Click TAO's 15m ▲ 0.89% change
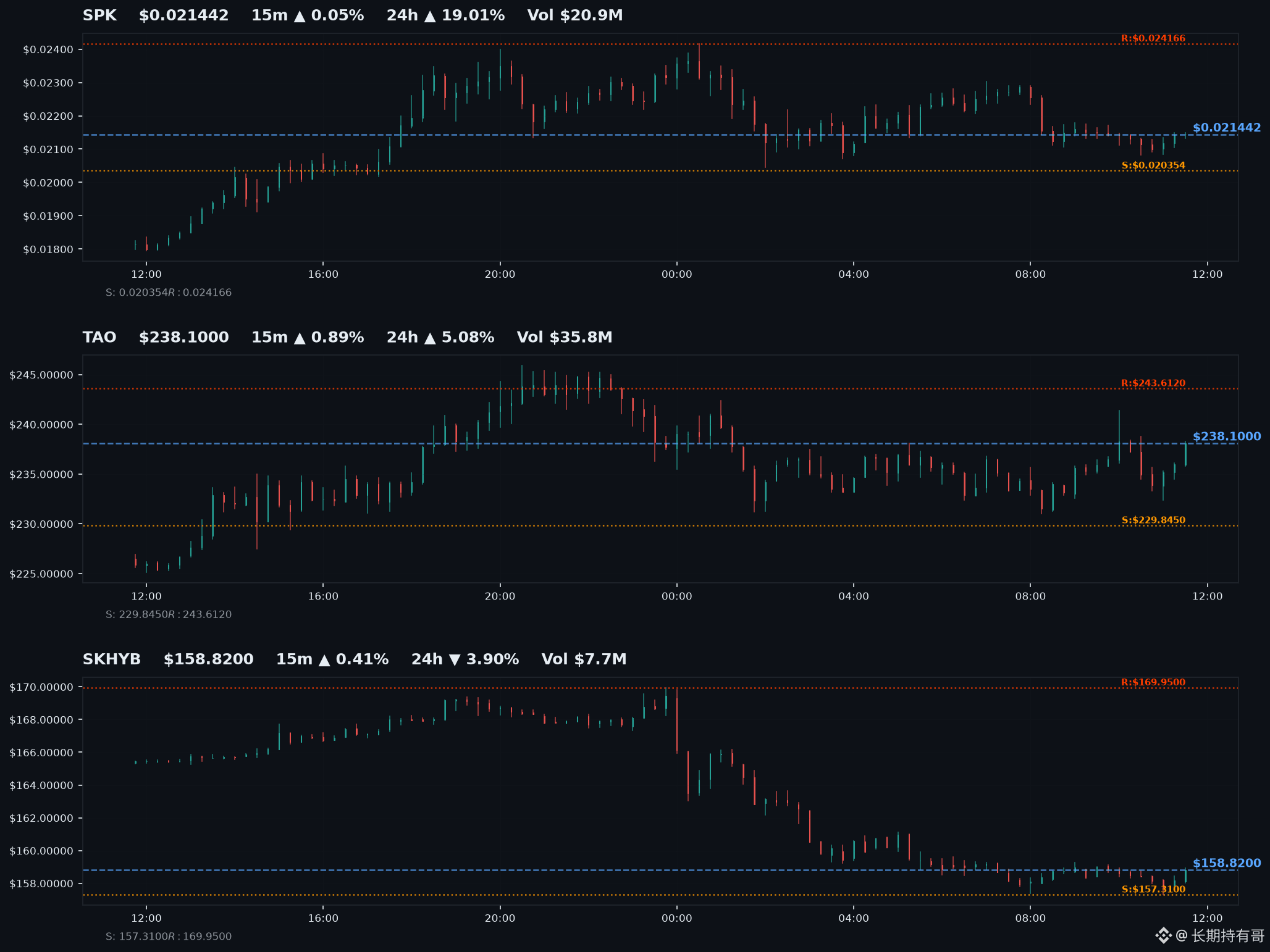1270x952 pixels. pyautogui.click(x=308, y=338)
